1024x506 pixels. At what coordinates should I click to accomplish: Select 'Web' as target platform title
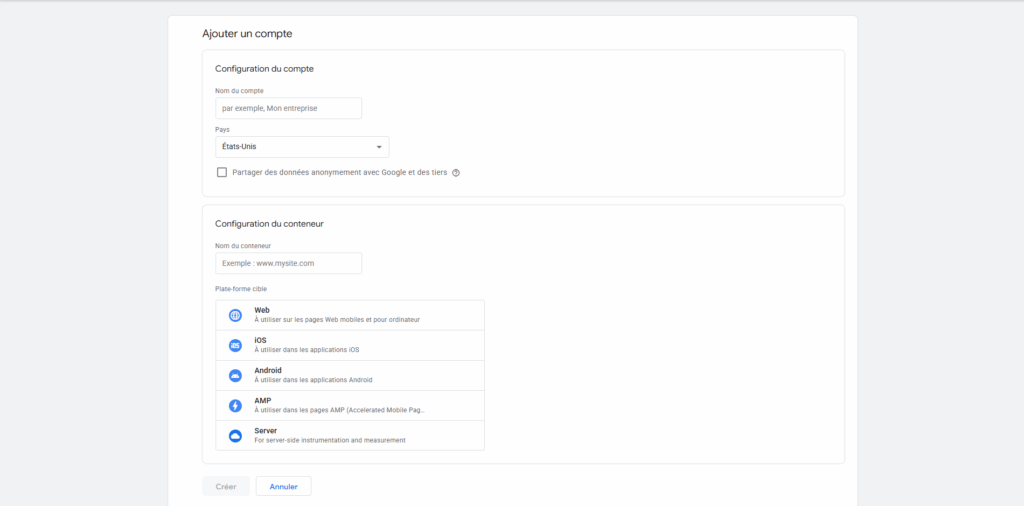coord(262,311)
